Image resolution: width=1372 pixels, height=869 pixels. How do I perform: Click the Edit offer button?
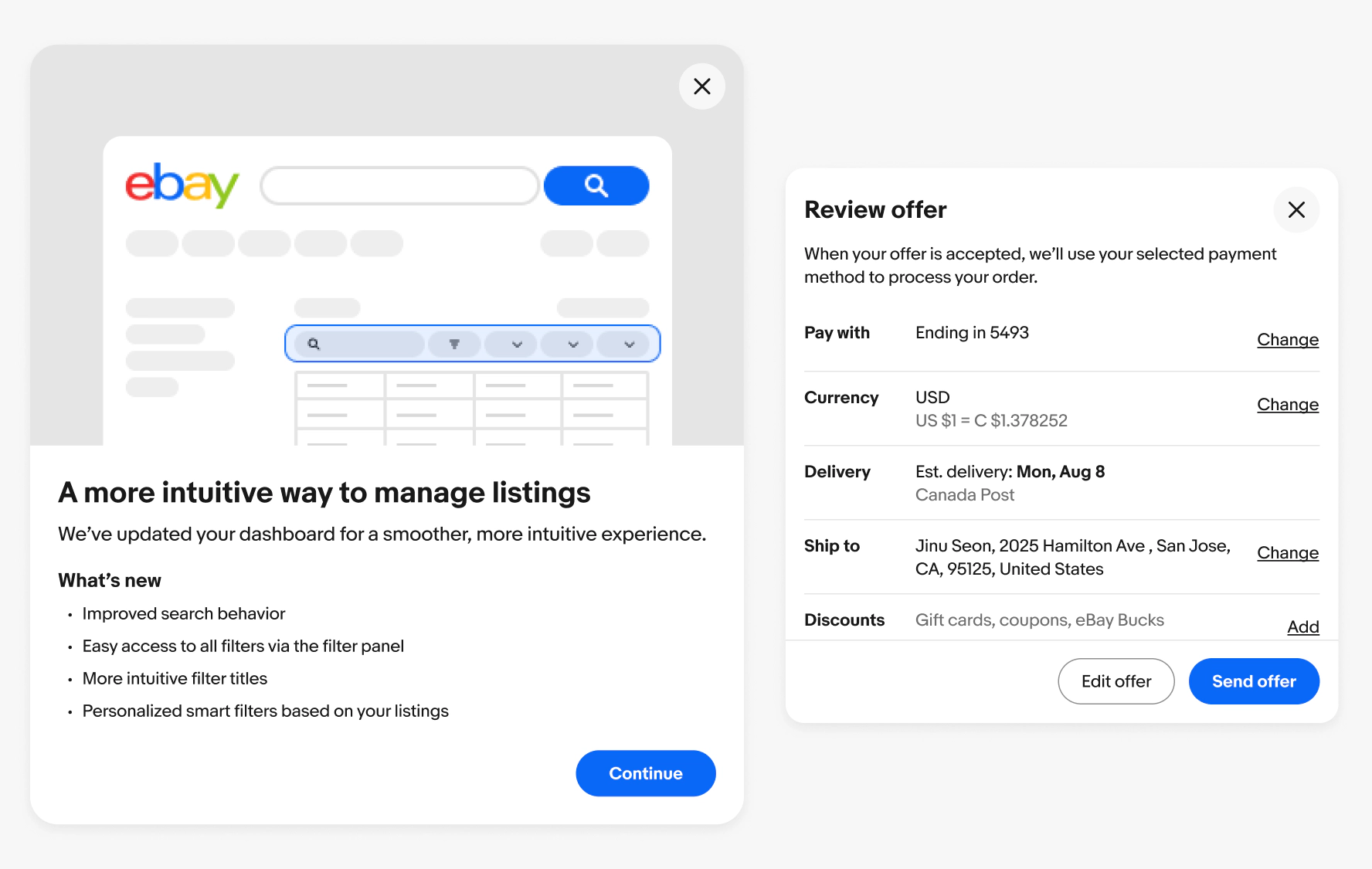pyautogui.click(x=1116, y=681)
